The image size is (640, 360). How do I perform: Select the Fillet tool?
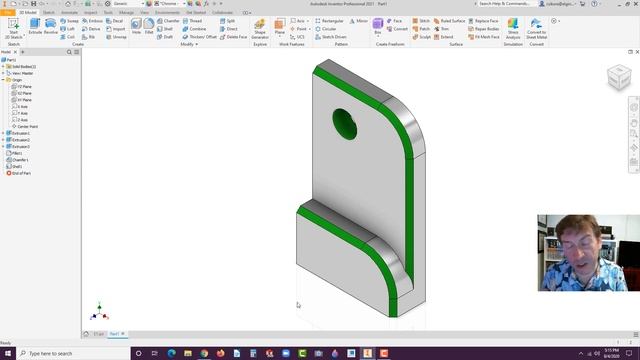point(149,27)
